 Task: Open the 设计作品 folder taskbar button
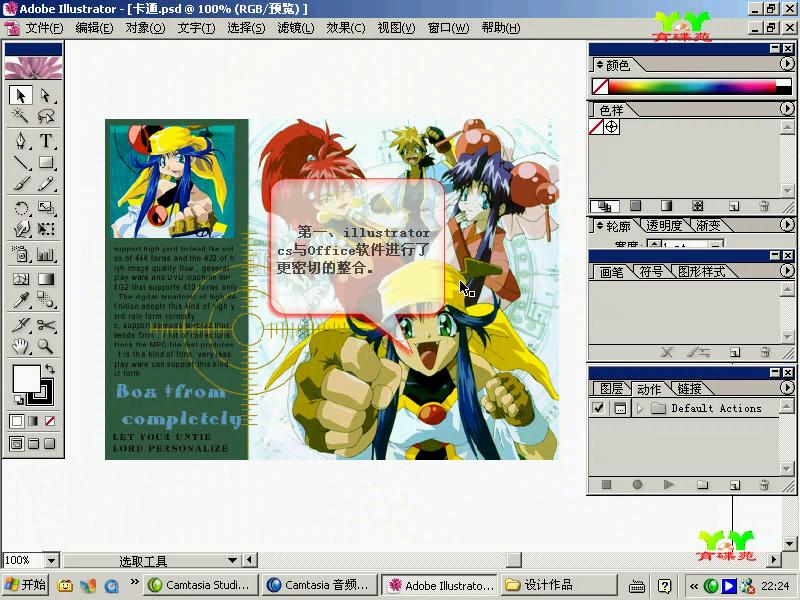point(560,585)
